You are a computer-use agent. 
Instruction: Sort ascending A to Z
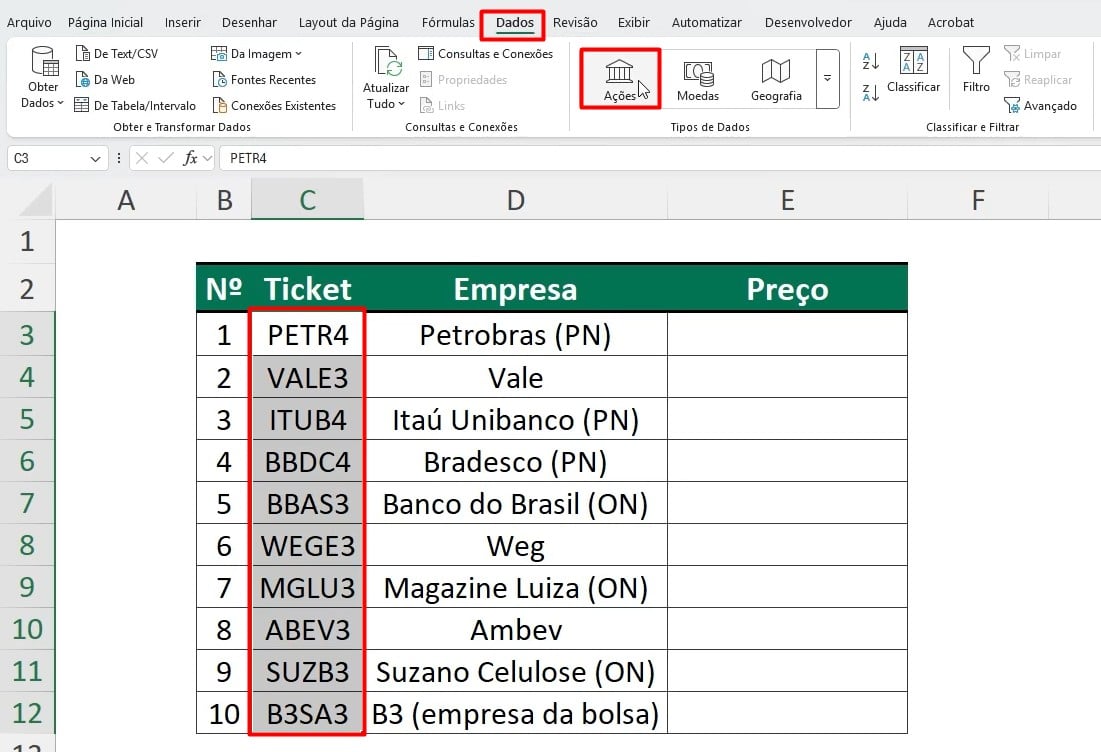pyautogui.click(x=871, y=60)
